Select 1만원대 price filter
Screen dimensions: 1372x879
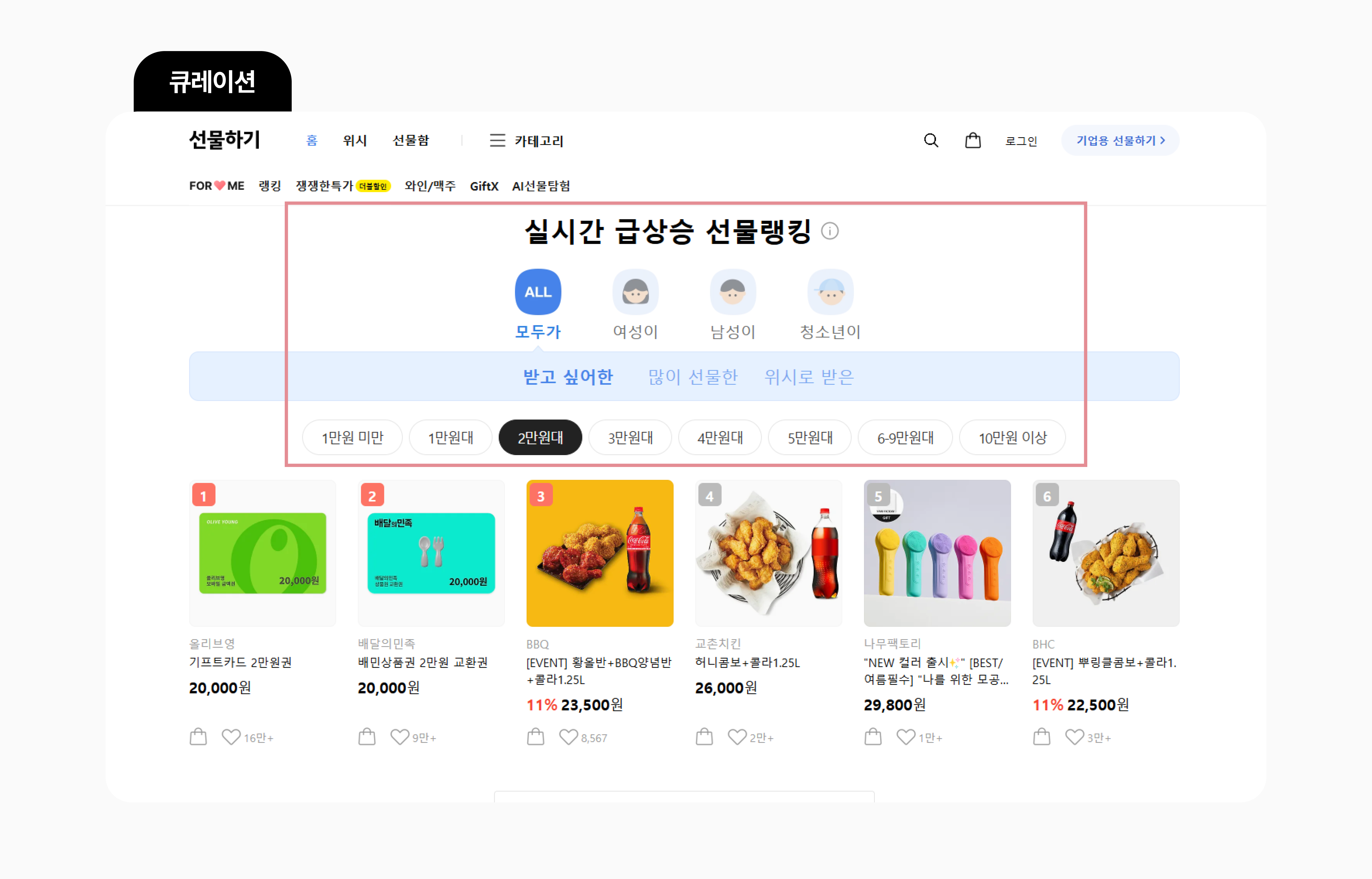coord(450,438)
